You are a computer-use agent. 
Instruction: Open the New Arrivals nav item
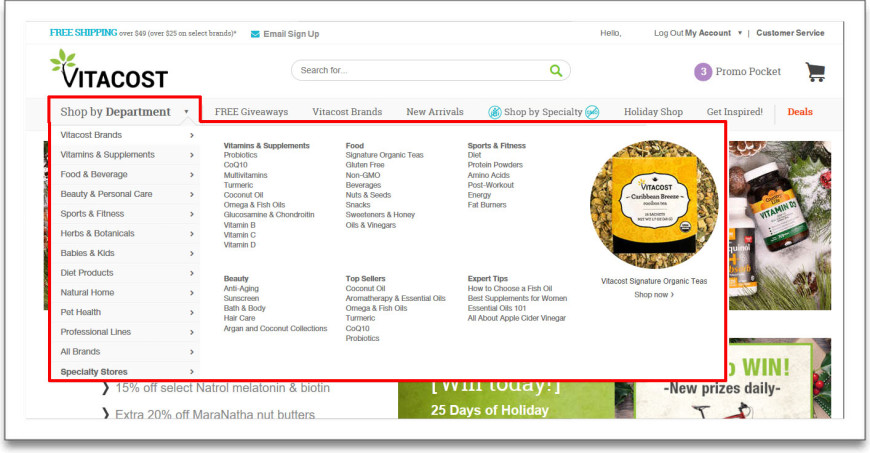[x=434, y=112]
